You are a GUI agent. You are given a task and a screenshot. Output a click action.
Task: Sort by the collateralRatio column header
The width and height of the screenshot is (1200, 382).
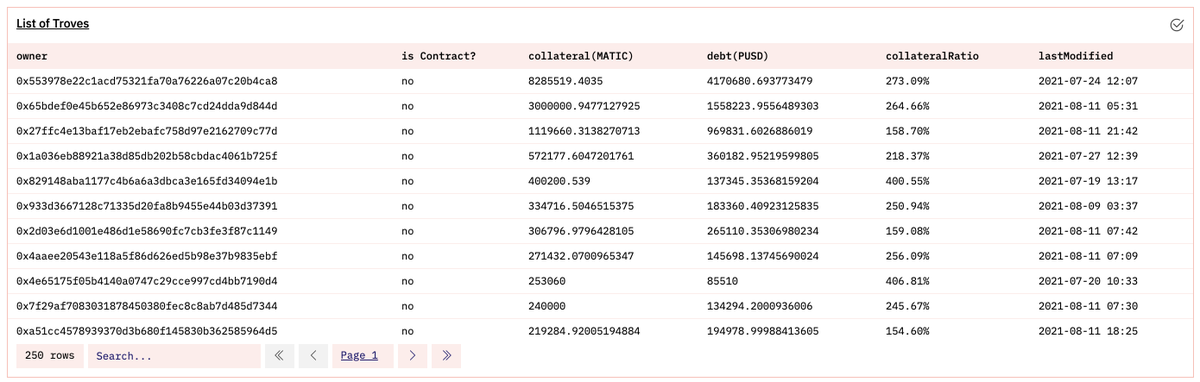pyautogui.click(x=932, y=56)
